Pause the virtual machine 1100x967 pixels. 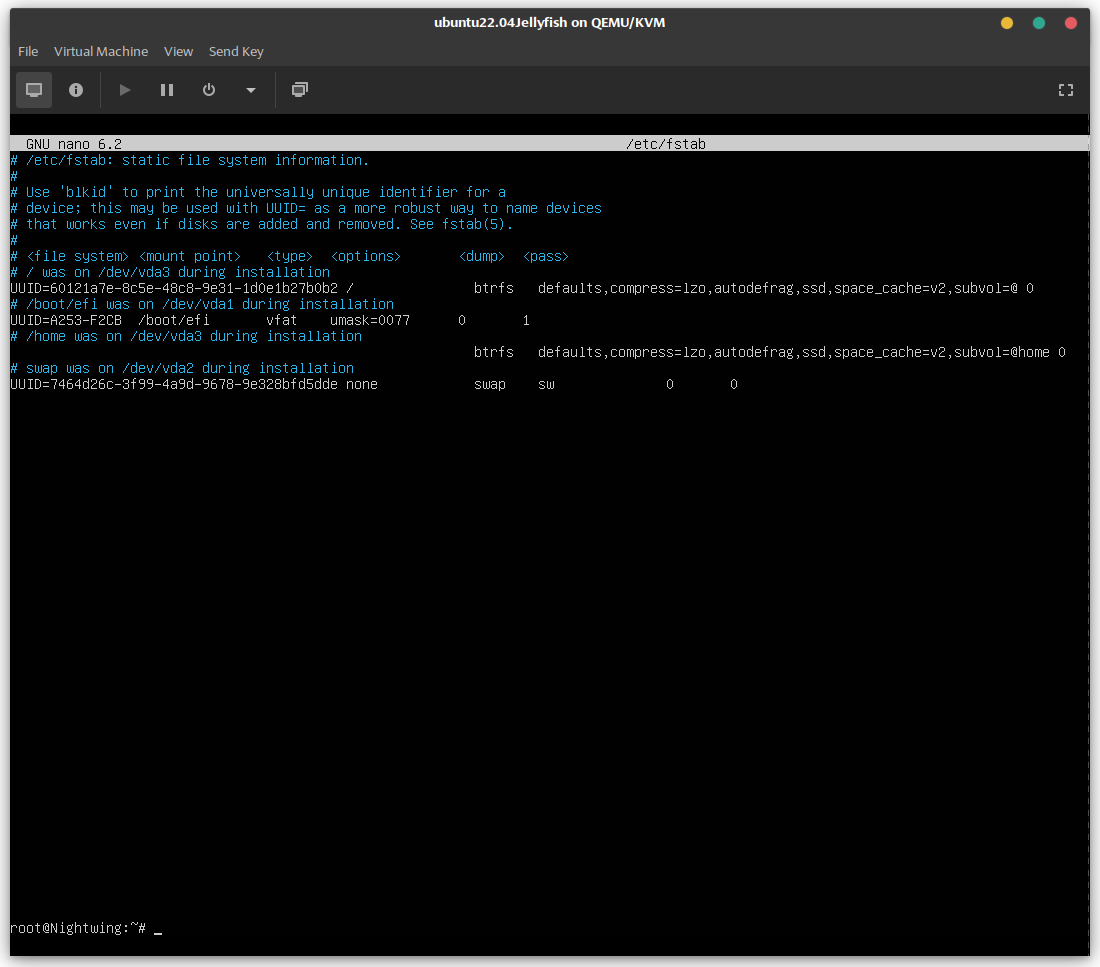click(x=167, y=90)
